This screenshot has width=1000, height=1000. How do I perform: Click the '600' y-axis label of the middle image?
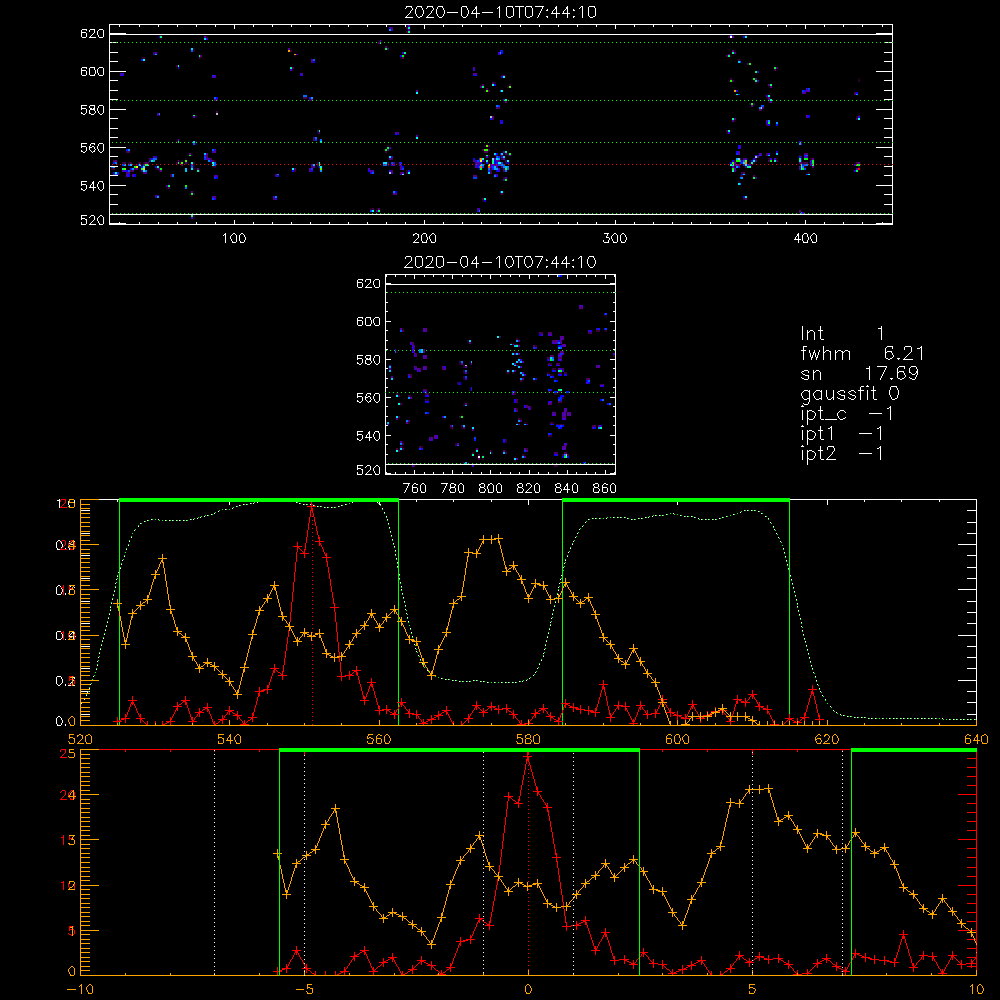pyautogui.click(x=369, y=321)
